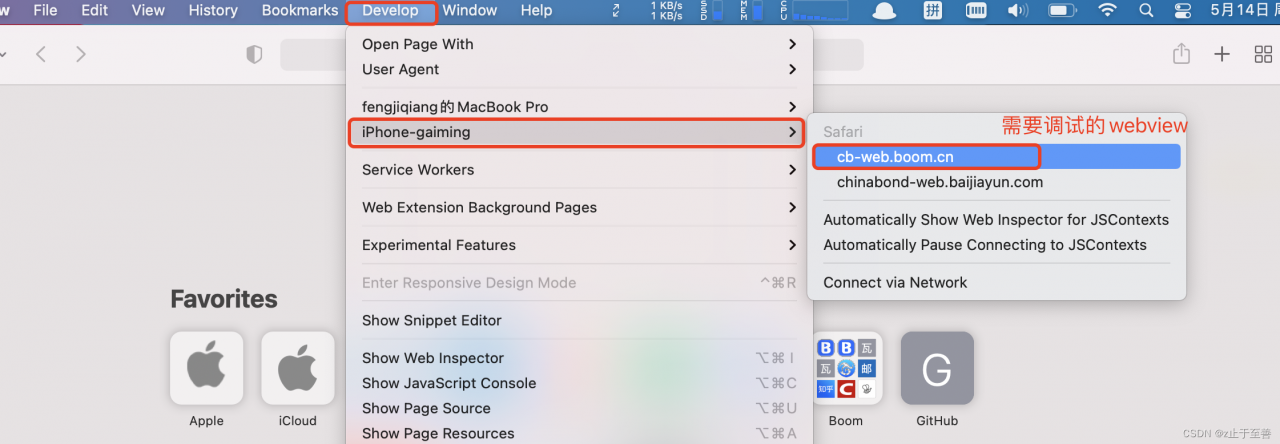
Task: Choose Show Page Source
Action: click(580, 408)
